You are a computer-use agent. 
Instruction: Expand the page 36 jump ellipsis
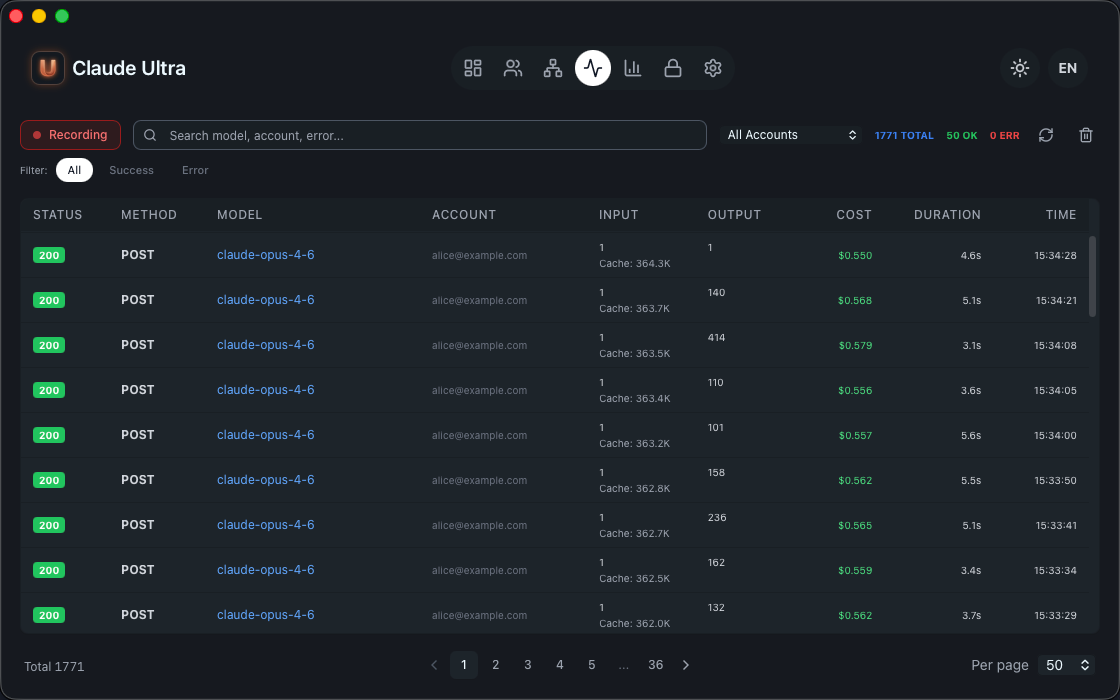(x=623, y=664)
